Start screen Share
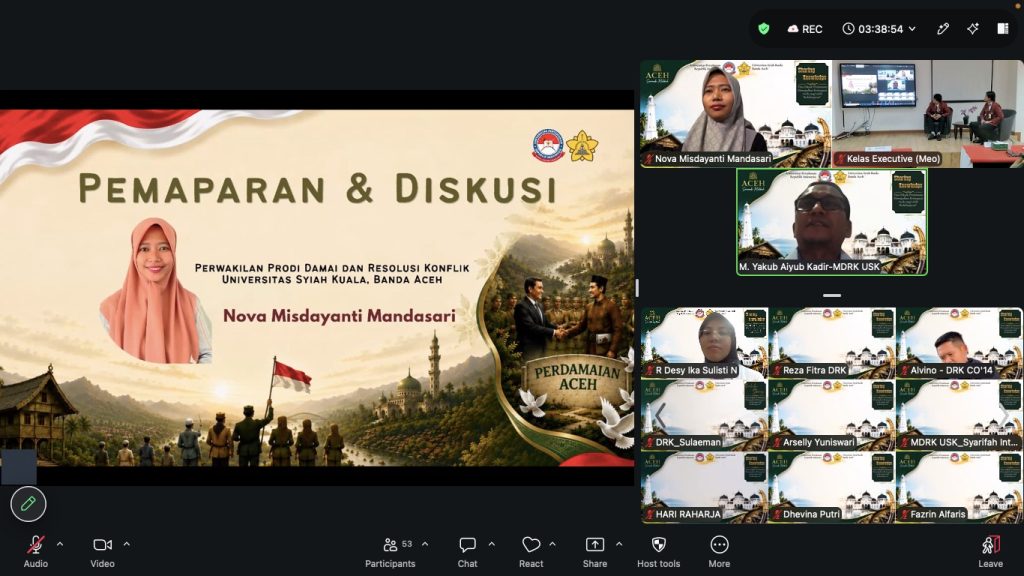The image size is (1024, 576). [x=595, y=551]
